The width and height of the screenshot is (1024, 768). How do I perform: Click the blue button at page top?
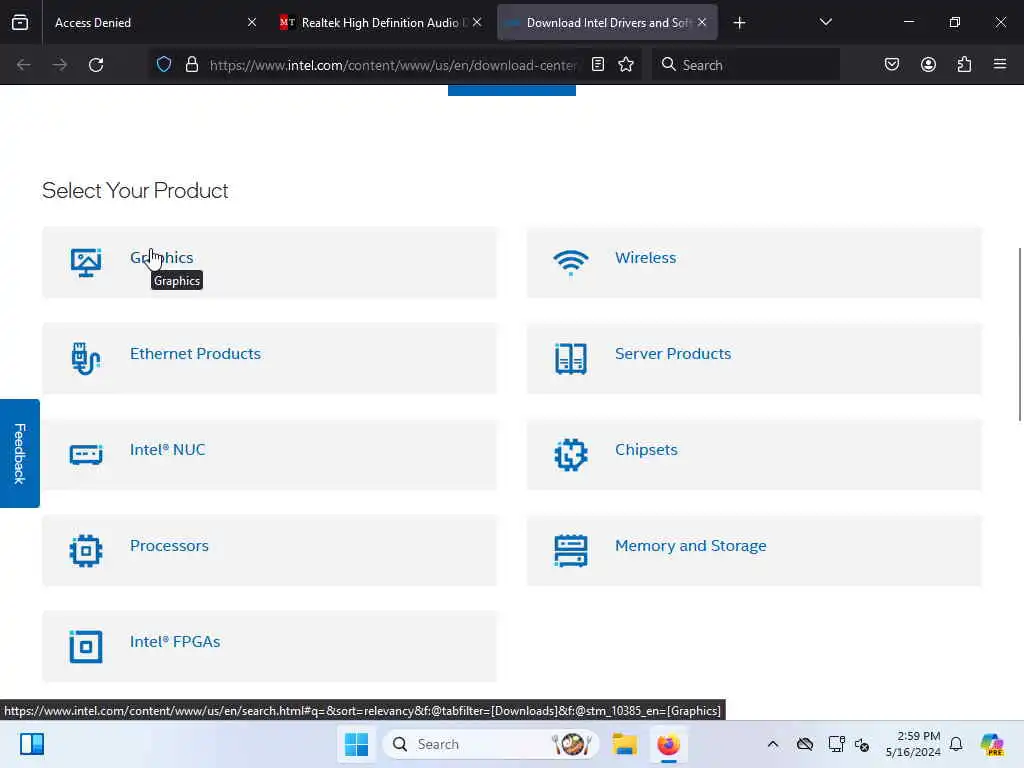point(512,90)
